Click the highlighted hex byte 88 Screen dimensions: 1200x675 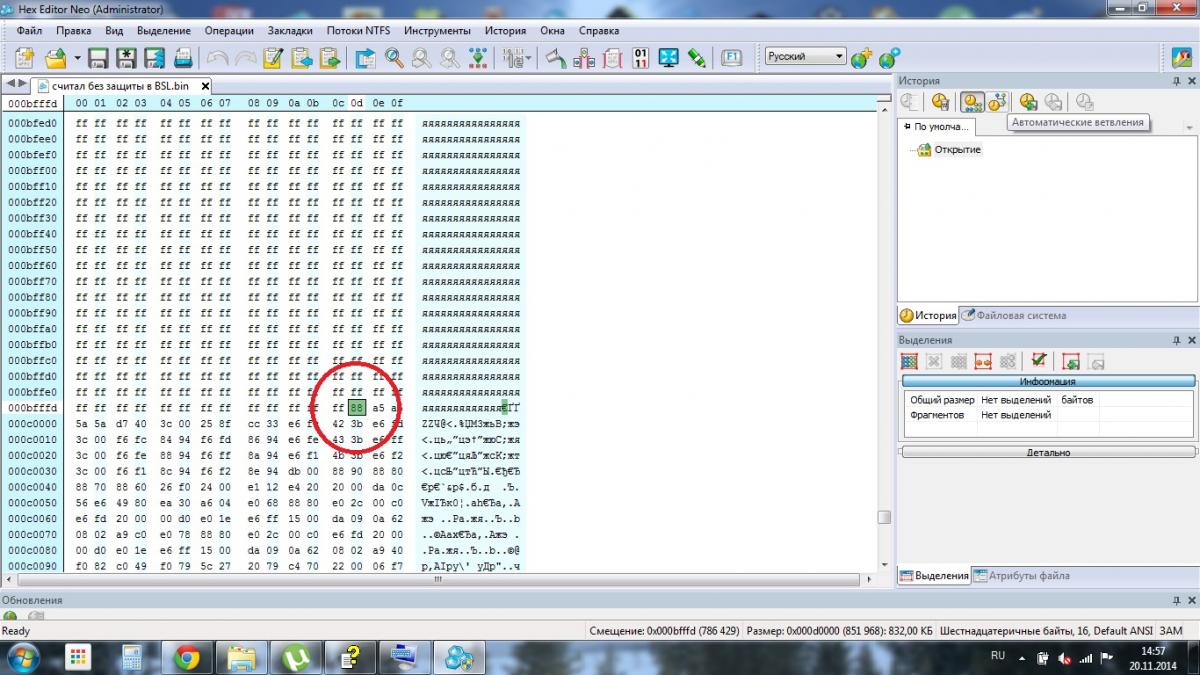[357, 408]
